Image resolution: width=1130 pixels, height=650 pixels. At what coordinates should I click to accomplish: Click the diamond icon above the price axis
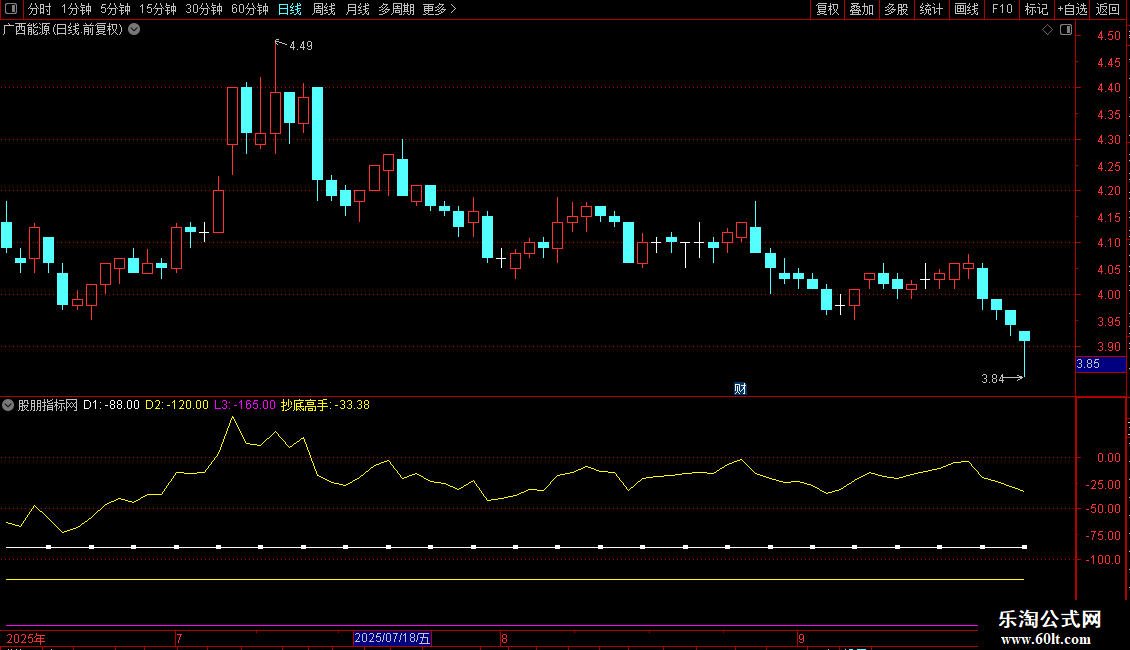coord(1048,30)
